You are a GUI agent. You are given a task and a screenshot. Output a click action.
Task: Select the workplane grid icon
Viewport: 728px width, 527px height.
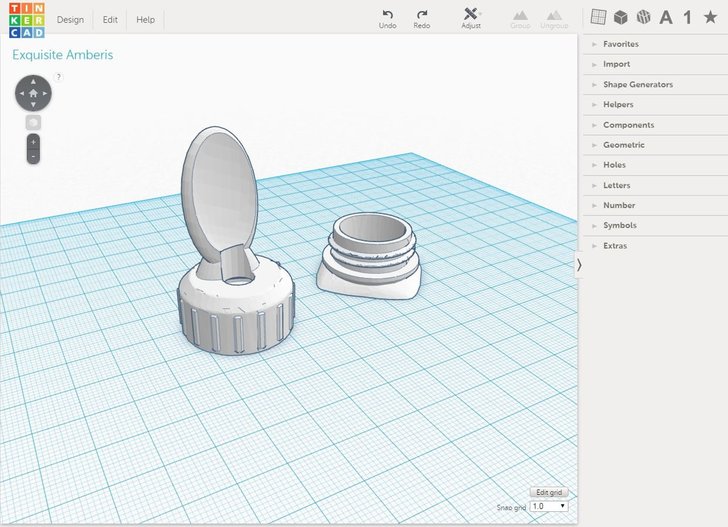598,17
